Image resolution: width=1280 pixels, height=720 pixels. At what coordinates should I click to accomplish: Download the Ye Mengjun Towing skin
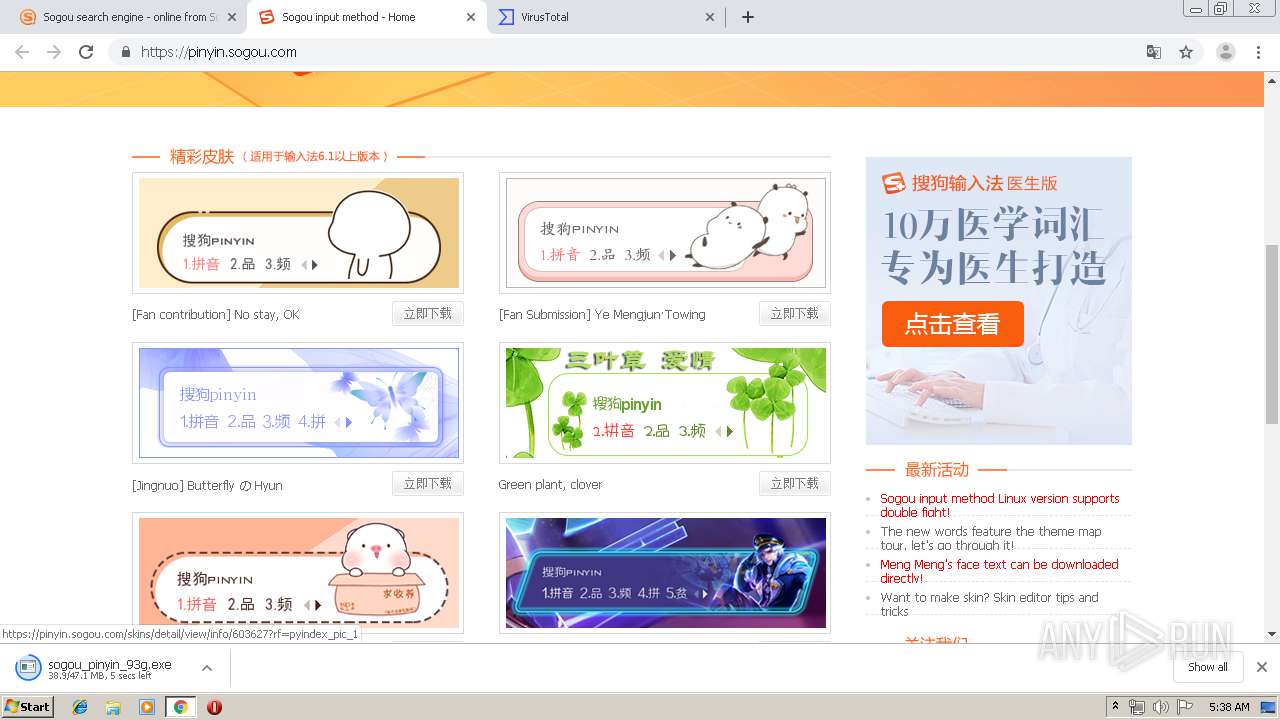[794, 314]
